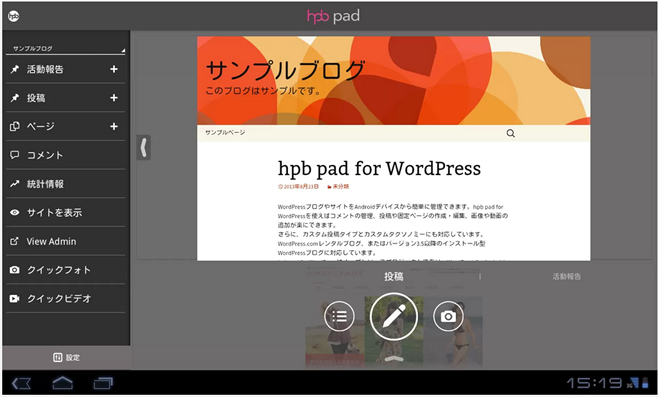Click the eye icon beside サイトを表示
Image resolution: width=659 pixels, height=397 pixels.
point(15,213)
